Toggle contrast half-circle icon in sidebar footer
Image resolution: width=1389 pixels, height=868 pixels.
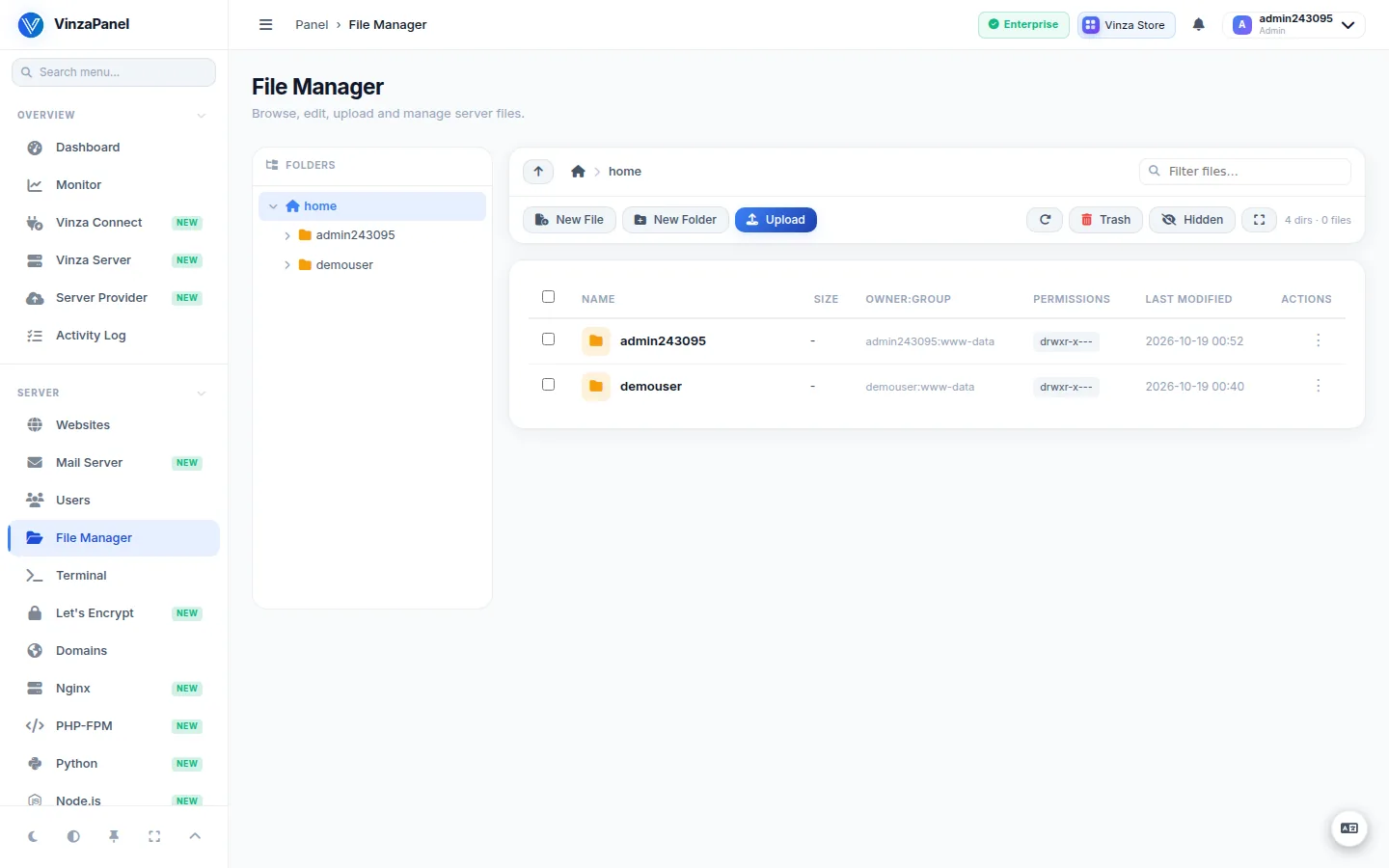coord(73,837)
